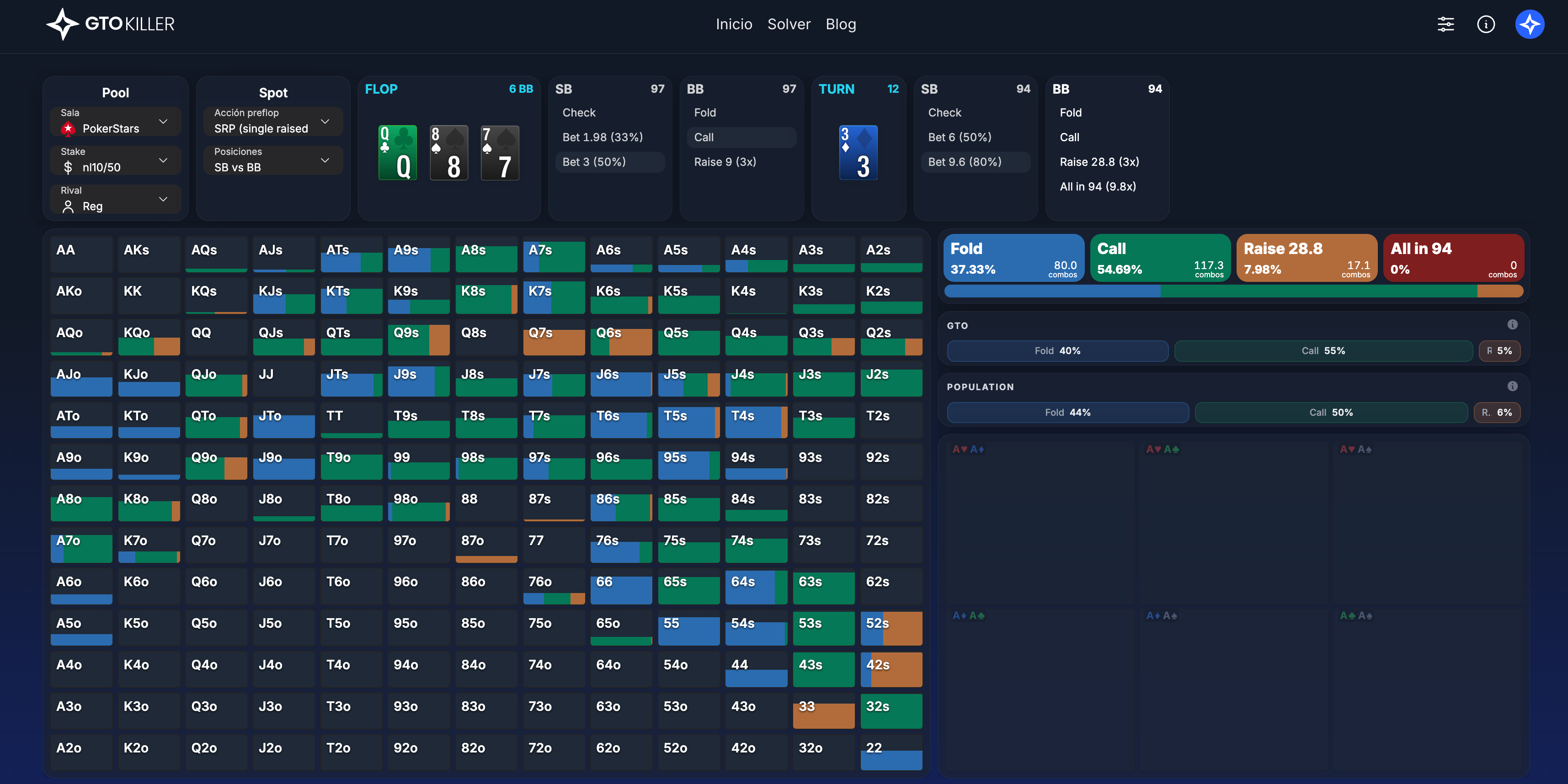Screen dimensions: 1568x784
Task: Click the info icon on the GTO panel
Action: 1513,324
